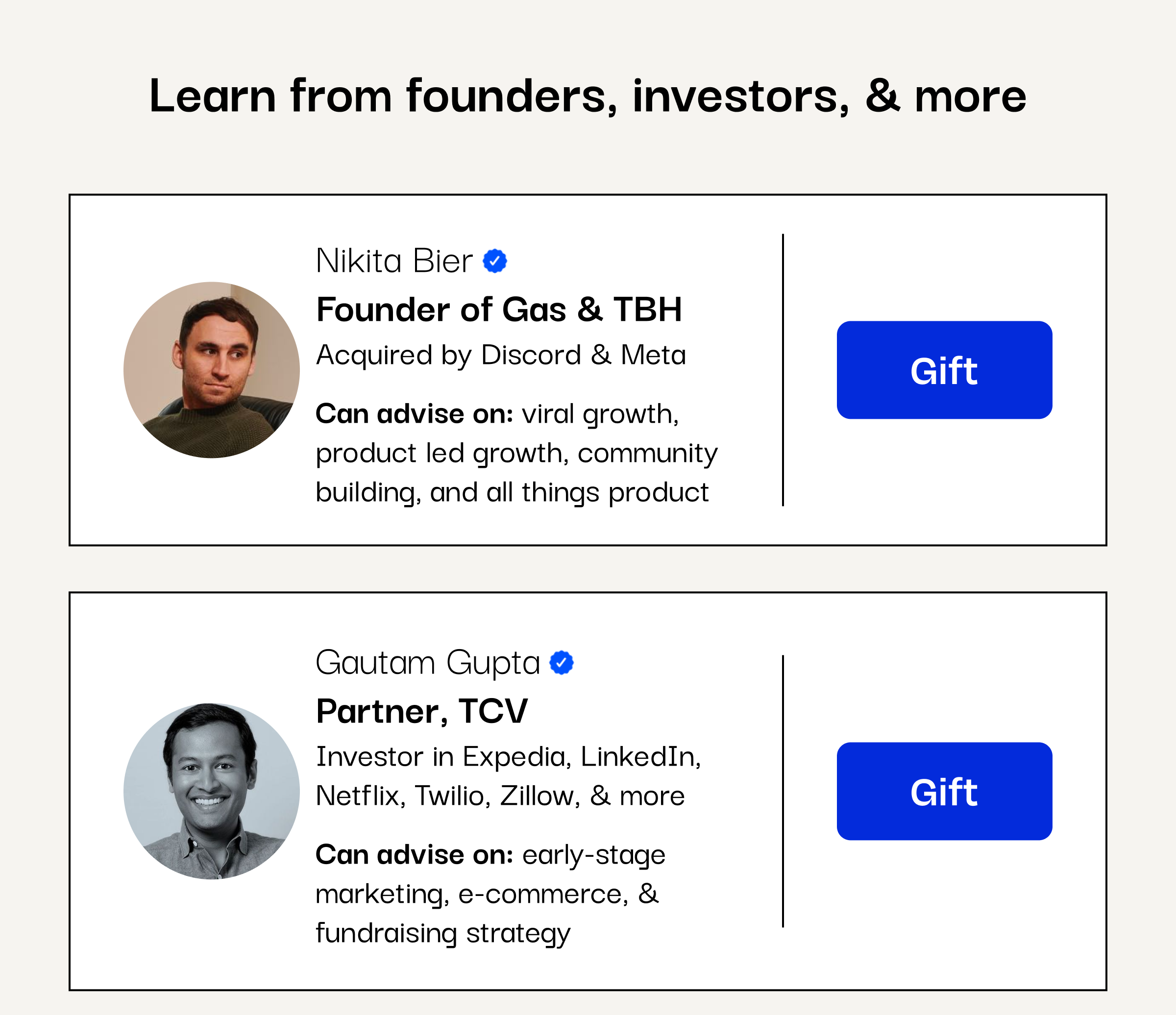Image resolution: width=1176 pixels, height=1015 pixels.
Task: Open Gautam Gupta's profile photo
Action: [x=212, y=792]
